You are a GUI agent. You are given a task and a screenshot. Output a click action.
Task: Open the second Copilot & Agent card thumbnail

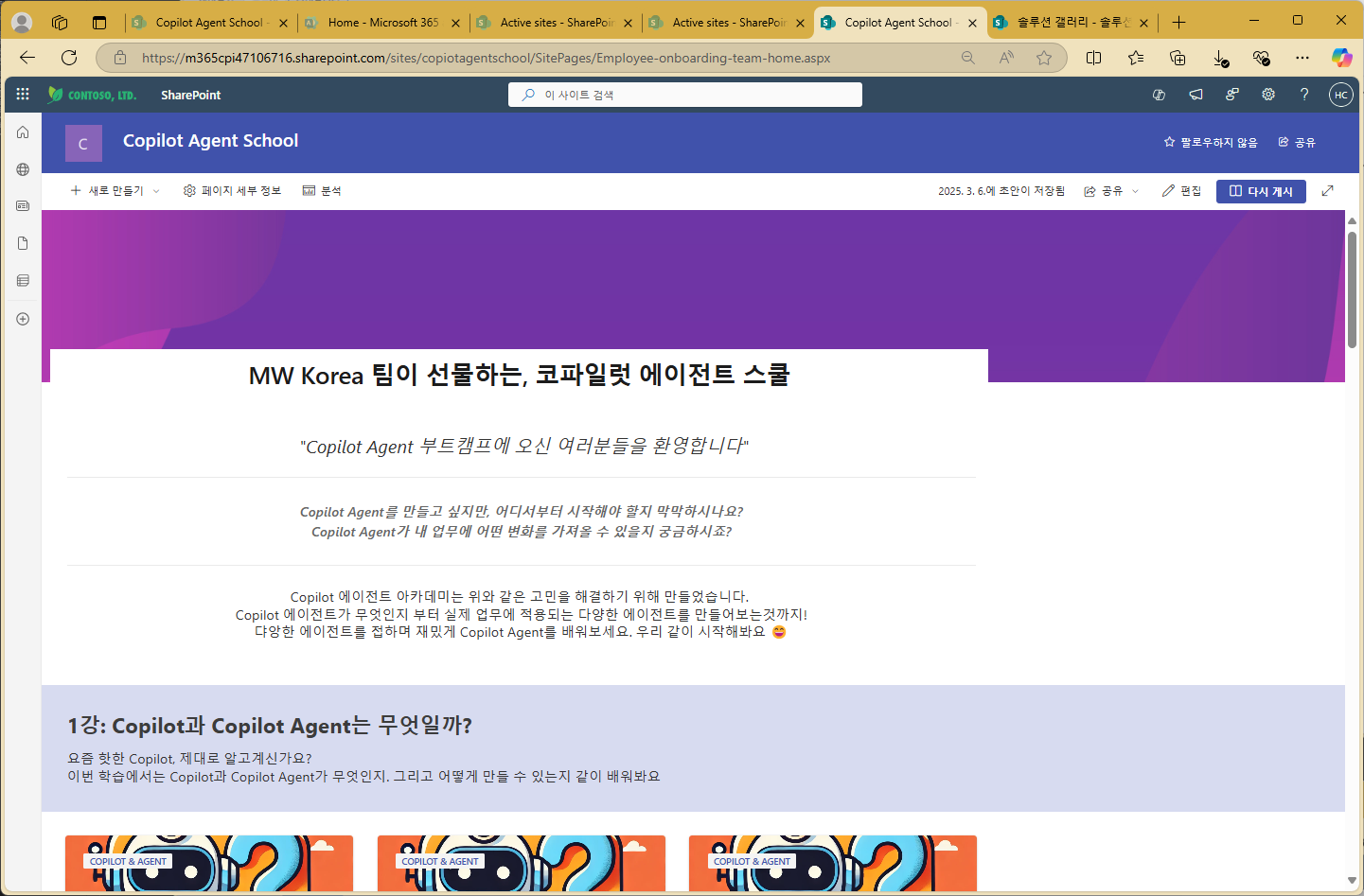click(x=521, y=863)
